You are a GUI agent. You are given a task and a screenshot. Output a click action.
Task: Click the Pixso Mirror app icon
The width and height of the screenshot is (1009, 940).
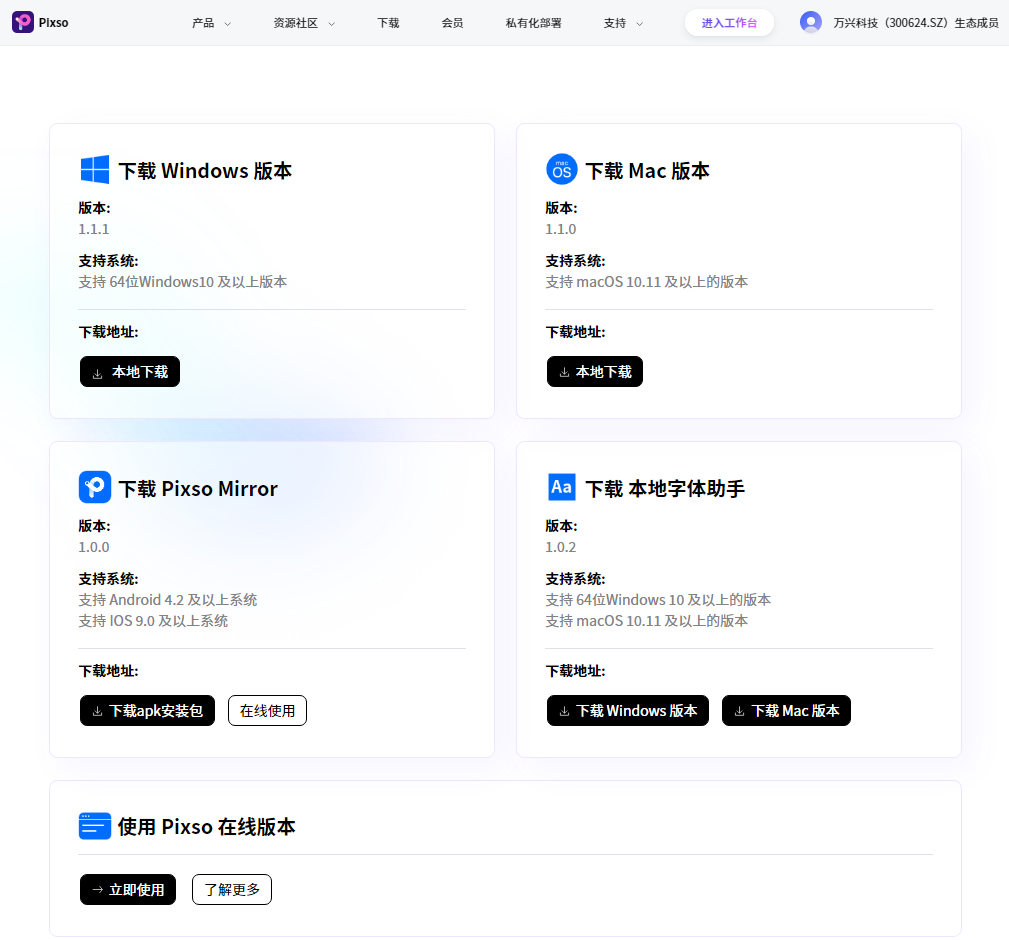point(95,488)
